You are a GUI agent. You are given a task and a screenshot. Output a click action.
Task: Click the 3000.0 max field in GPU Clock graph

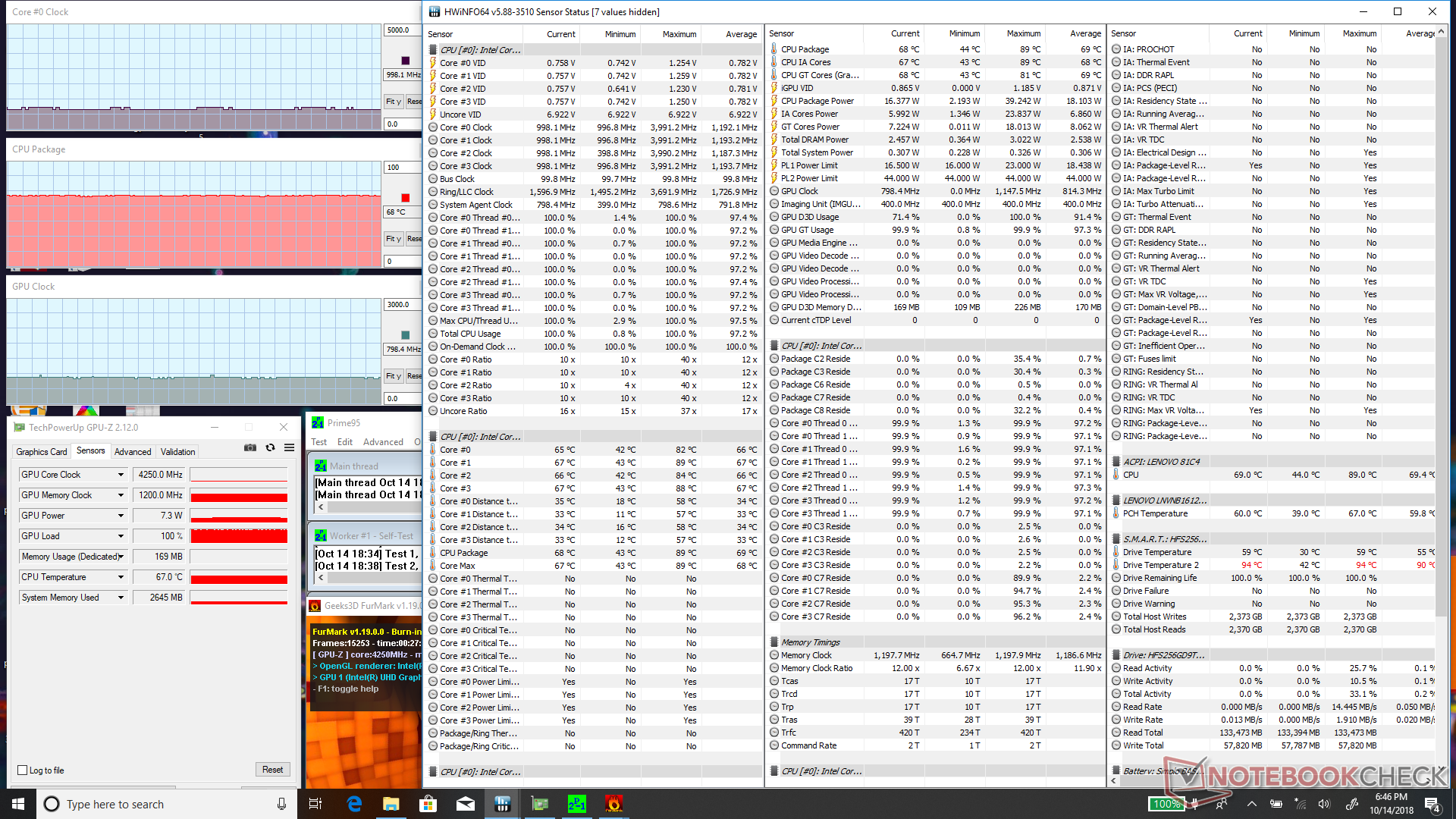pyautogui.click(x=403, y=305)
